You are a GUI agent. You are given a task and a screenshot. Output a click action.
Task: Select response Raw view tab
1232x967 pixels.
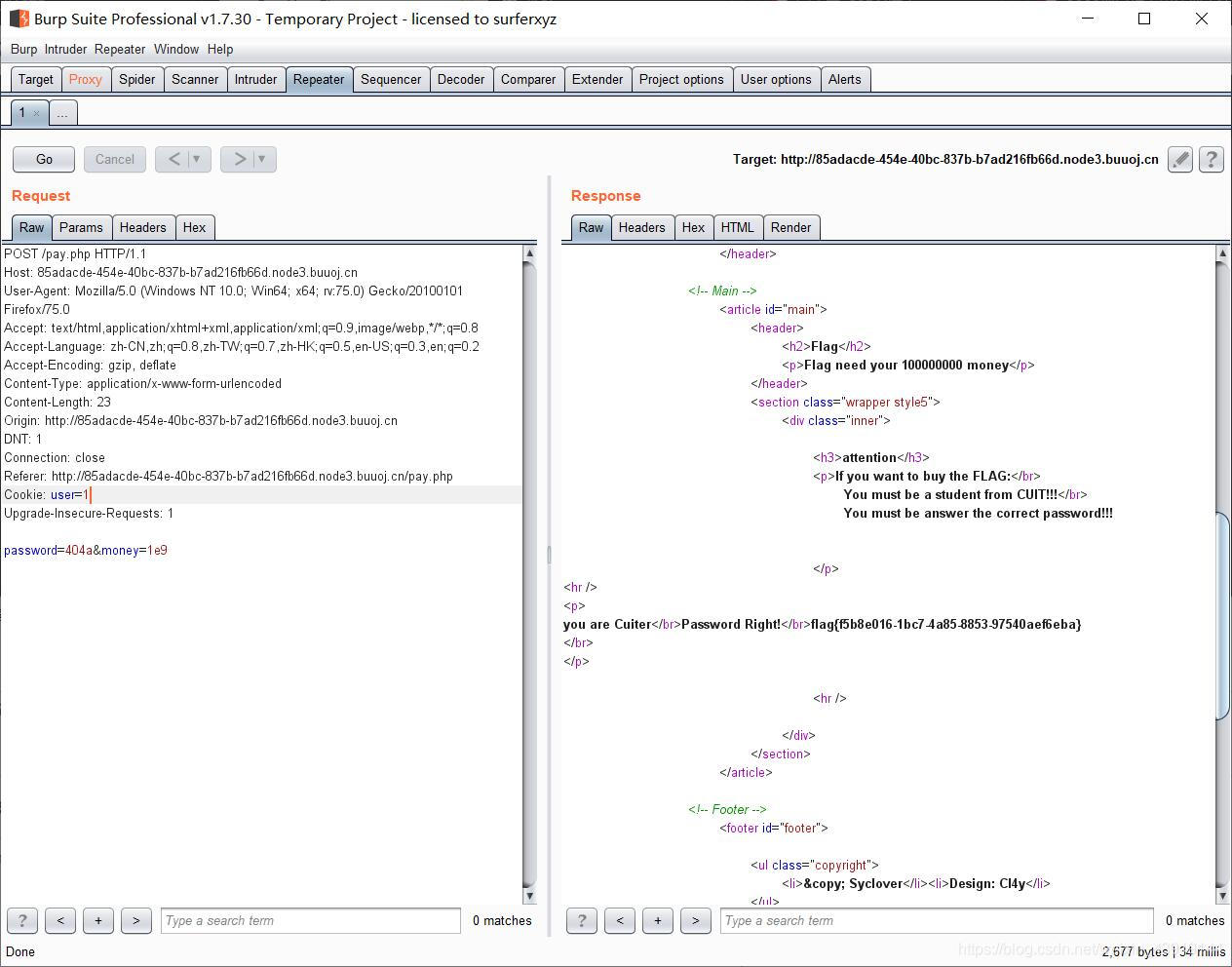[x=592, y=227]
